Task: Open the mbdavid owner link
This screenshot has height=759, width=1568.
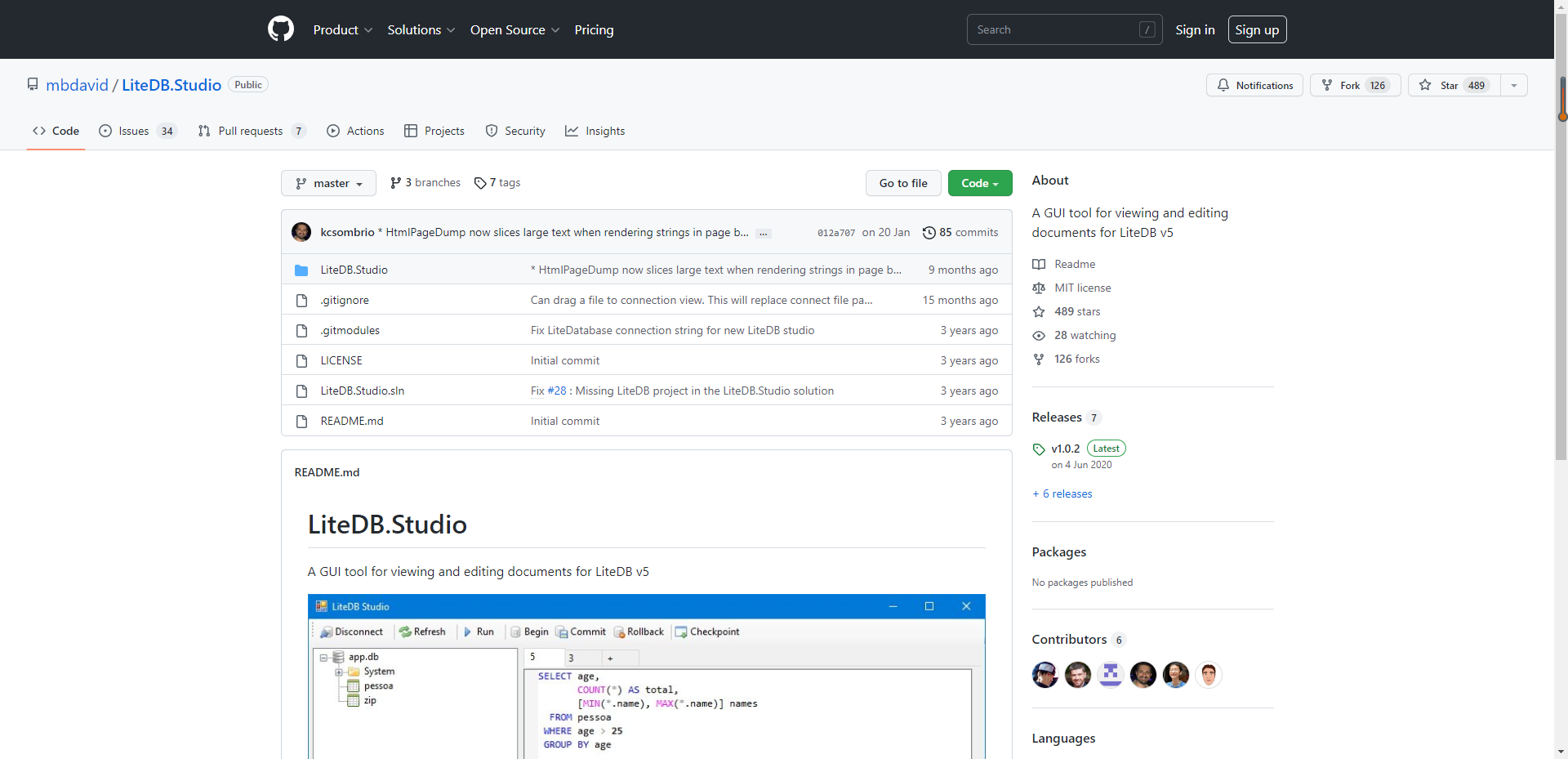Action: [x=77, y=85]
